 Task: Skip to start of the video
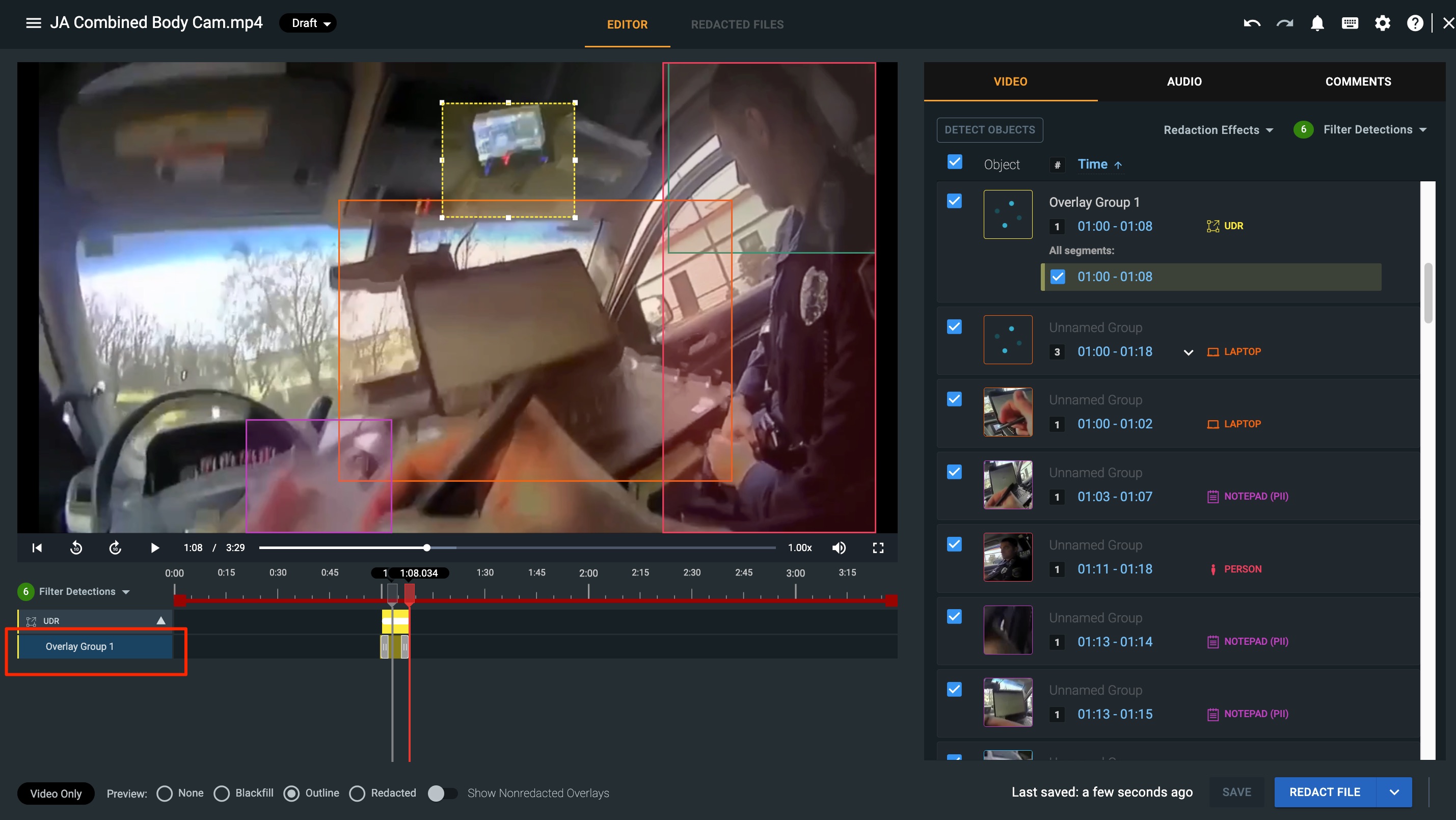[37, 548]
